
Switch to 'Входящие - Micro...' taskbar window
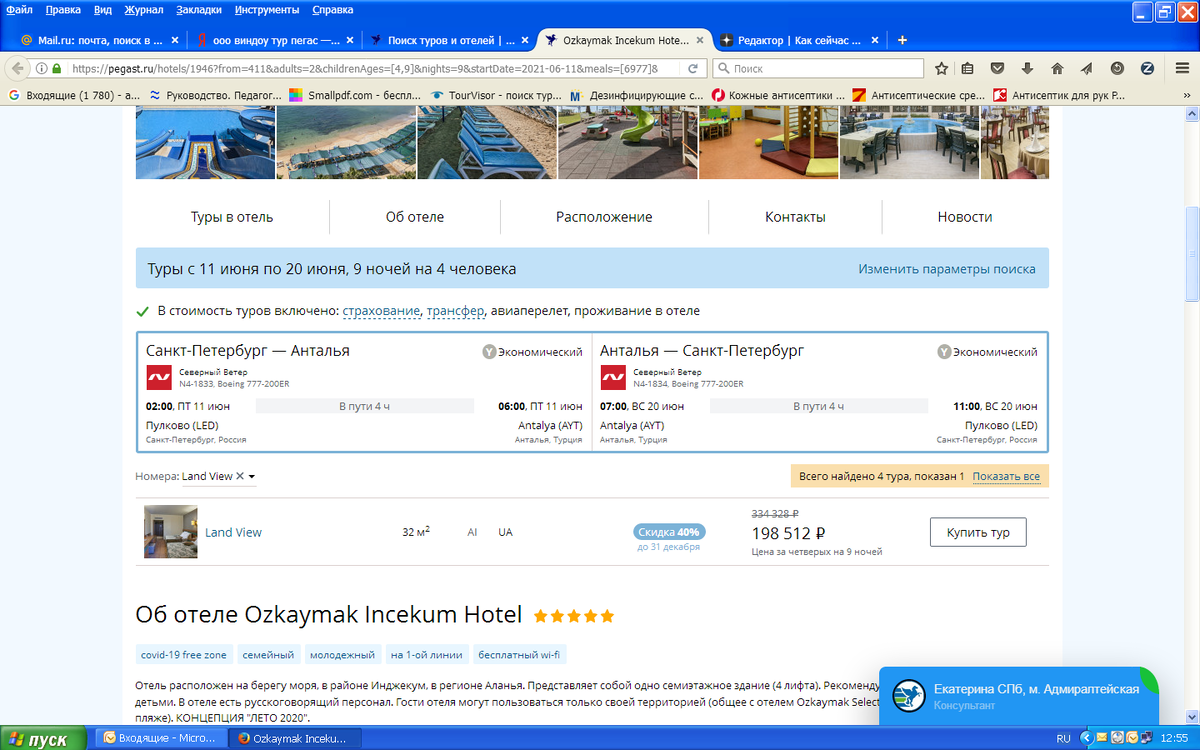coord(161,739)
